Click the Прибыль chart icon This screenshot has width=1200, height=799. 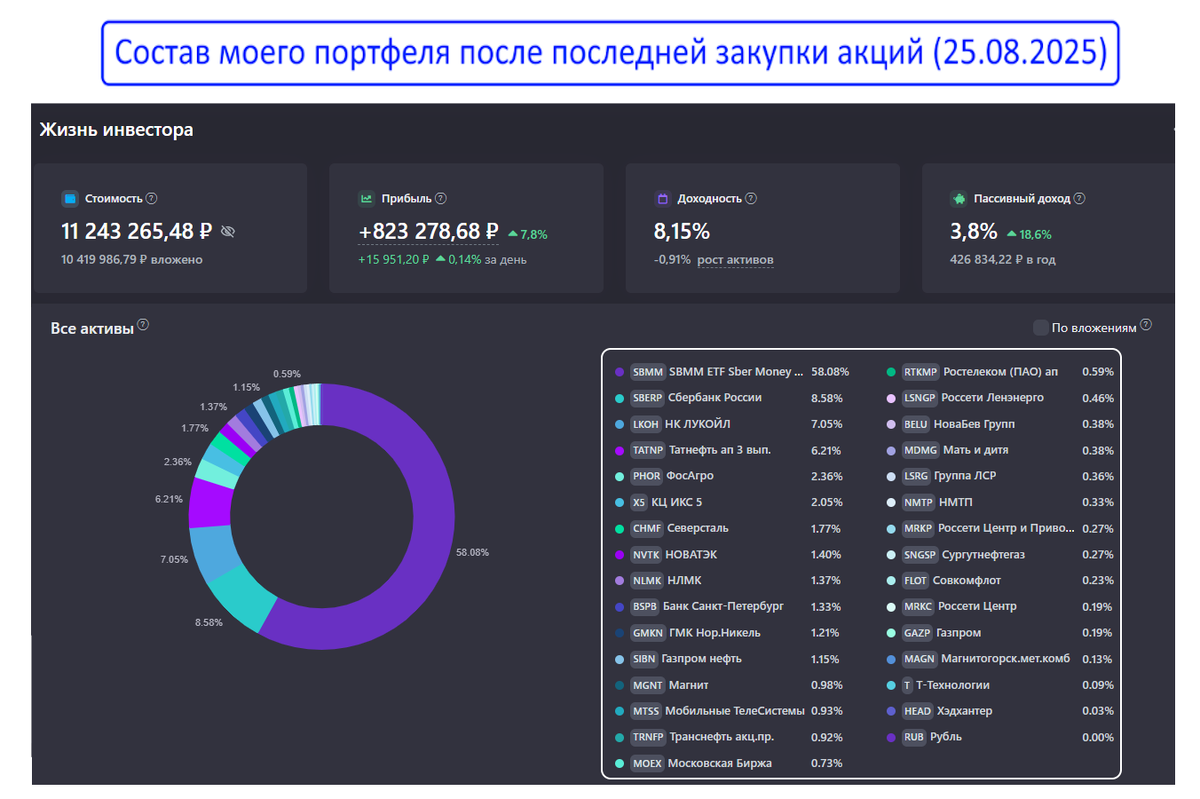coord(366,199)
